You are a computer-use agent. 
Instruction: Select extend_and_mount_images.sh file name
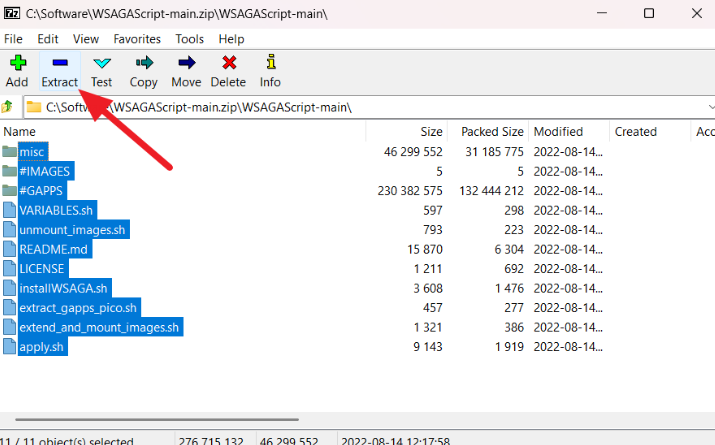point(99,327)
